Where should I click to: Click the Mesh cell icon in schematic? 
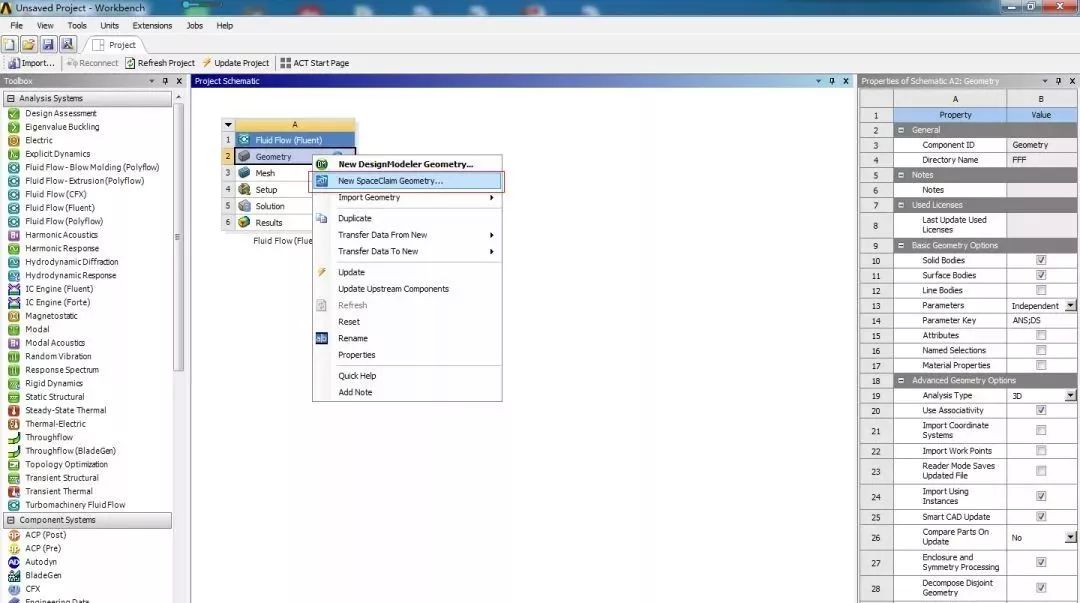(244, 173)
